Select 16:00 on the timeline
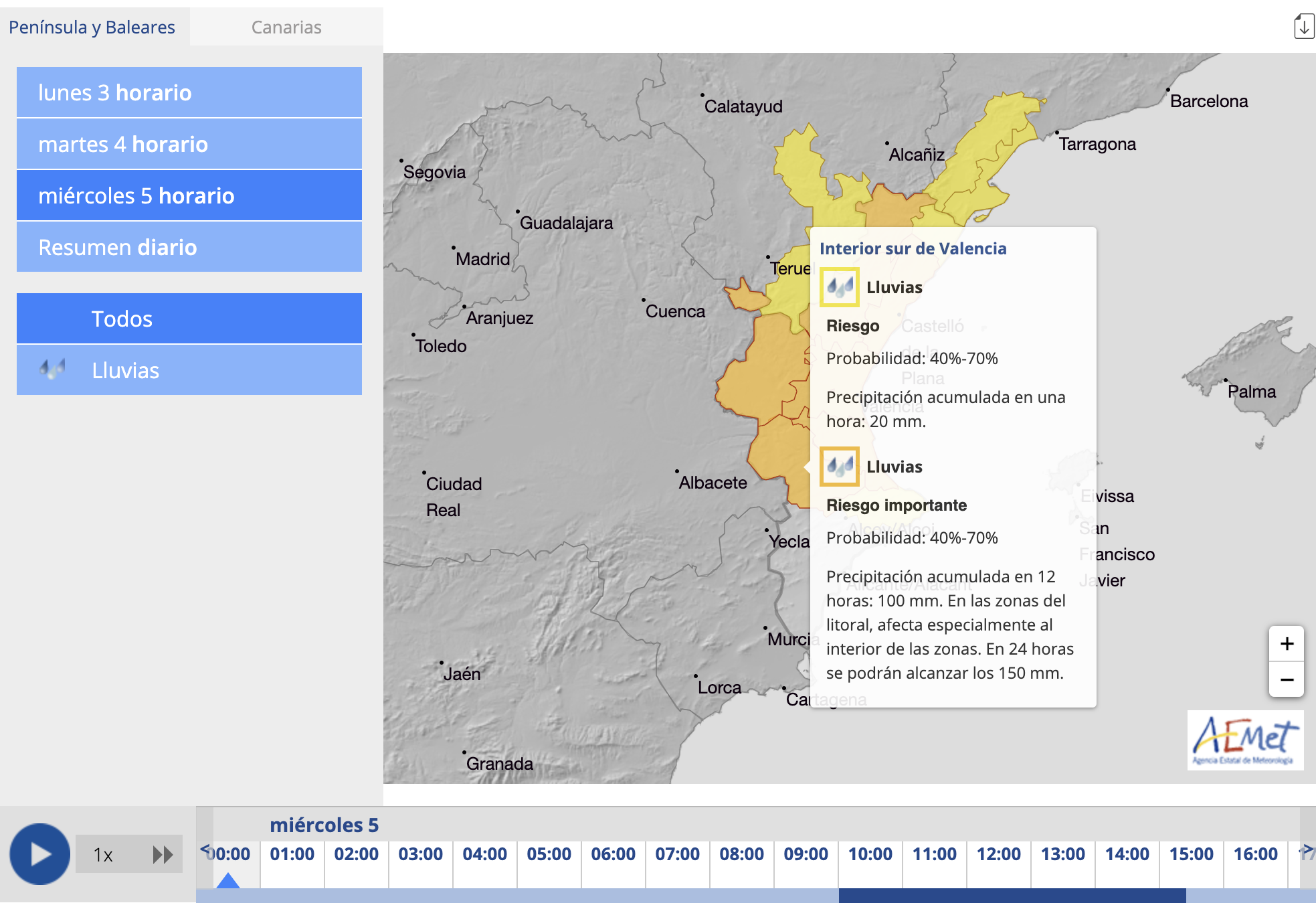Viewport: 1316px width, 907px height. (1256, 854)
